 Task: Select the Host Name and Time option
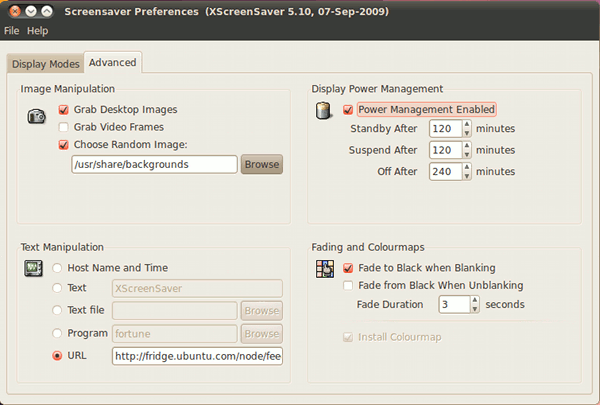(58, 268)
